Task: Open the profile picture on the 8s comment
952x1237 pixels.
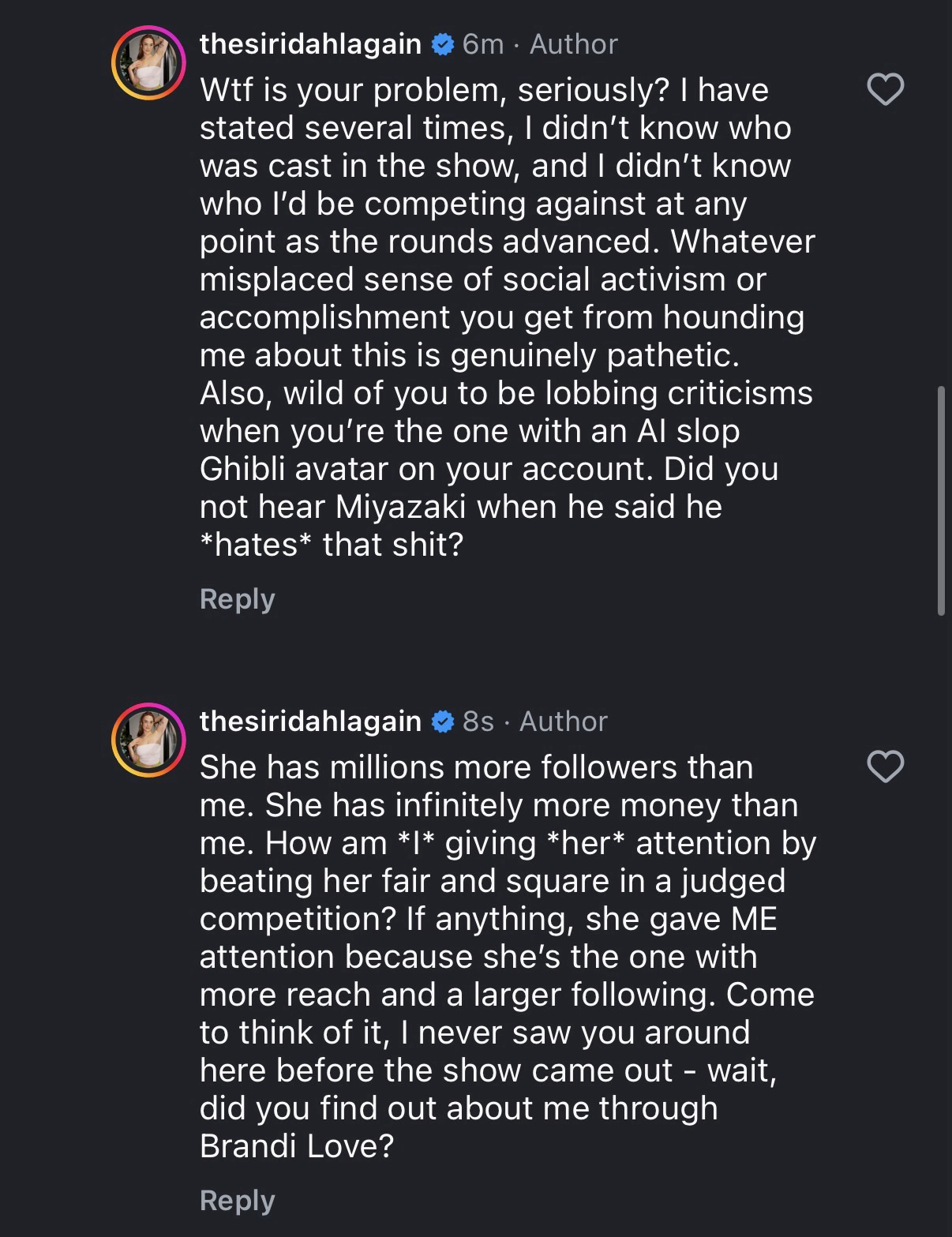Action: (148, 740)
